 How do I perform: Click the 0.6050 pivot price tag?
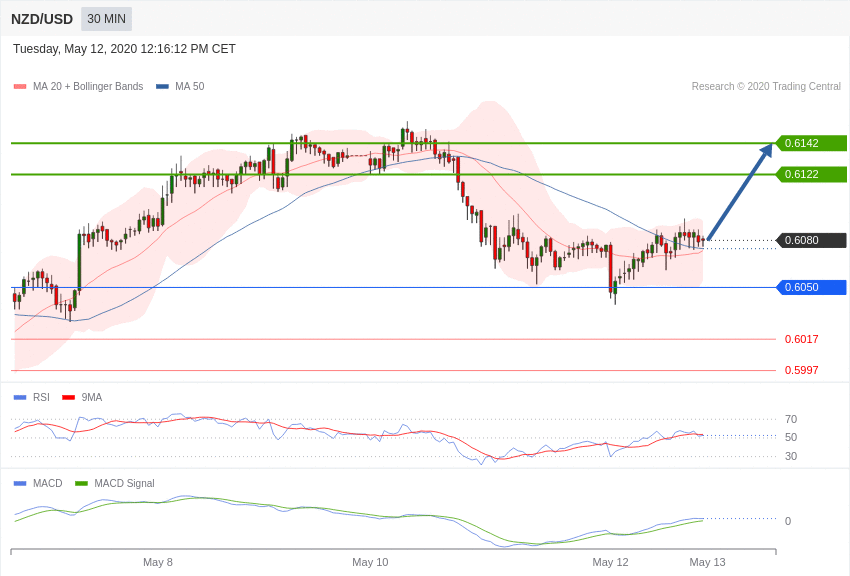pyautogui.click(x=812, y=287)
